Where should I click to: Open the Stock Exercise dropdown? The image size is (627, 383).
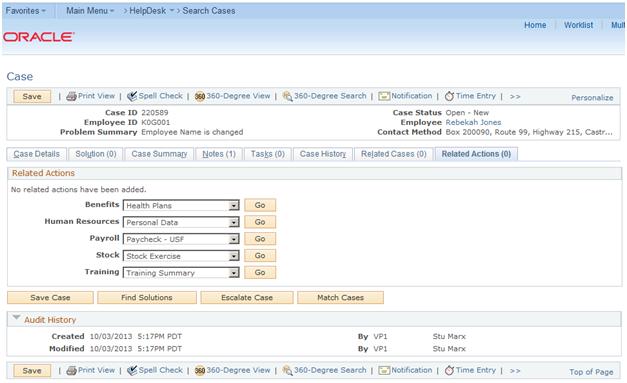point(181,256)
